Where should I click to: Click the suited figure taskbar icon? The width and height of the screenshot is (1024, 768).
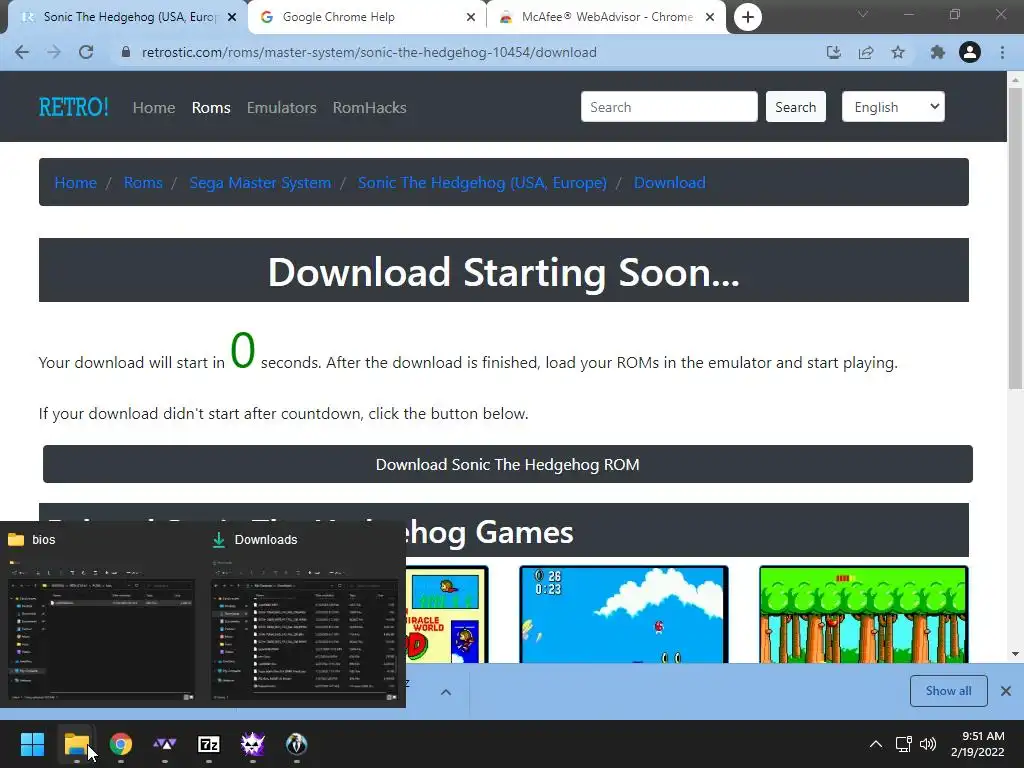coord(296,744)
